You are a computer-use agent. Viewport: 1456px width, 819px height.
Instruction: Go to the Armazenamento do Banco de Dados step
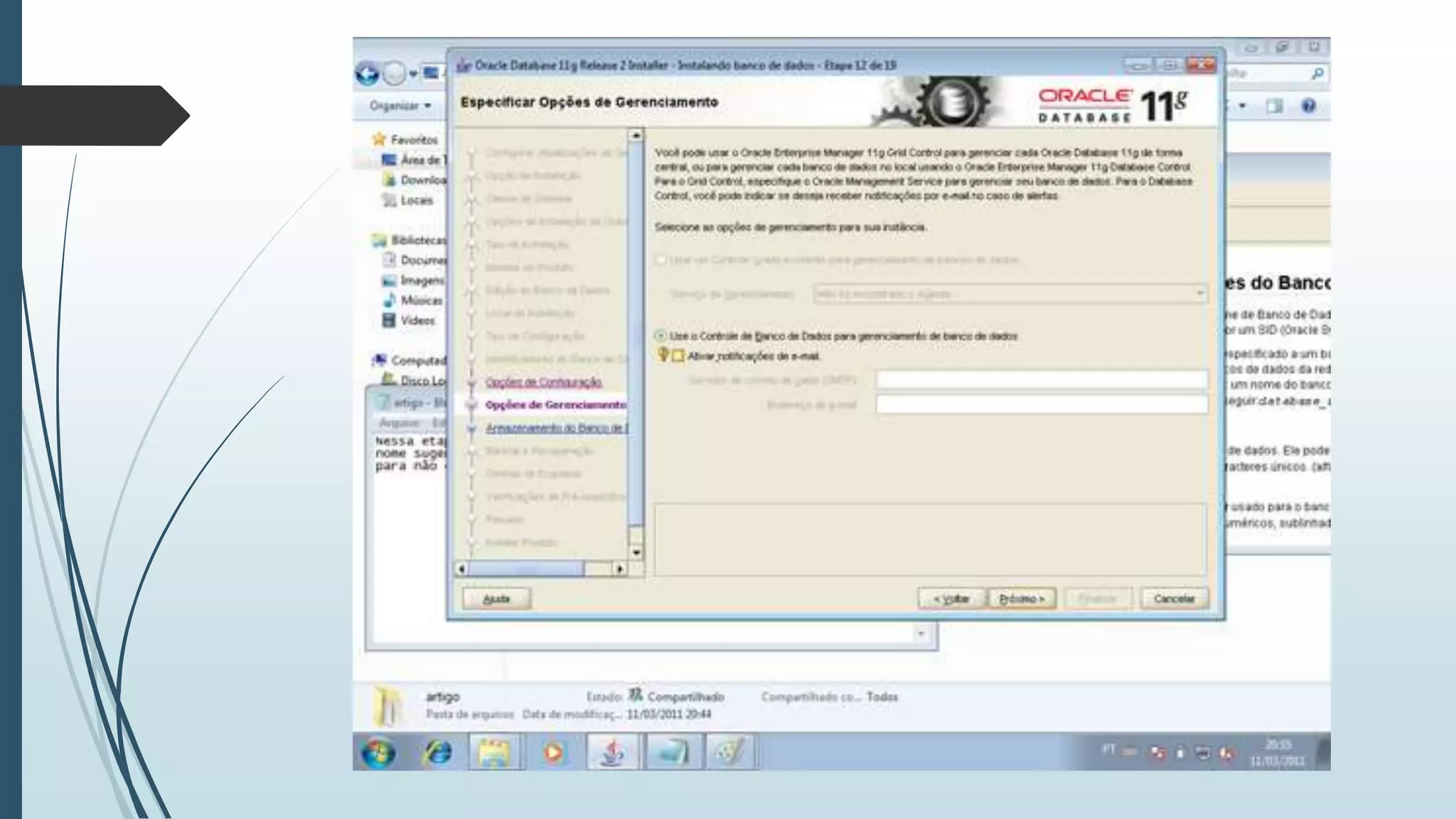[556, 428]
